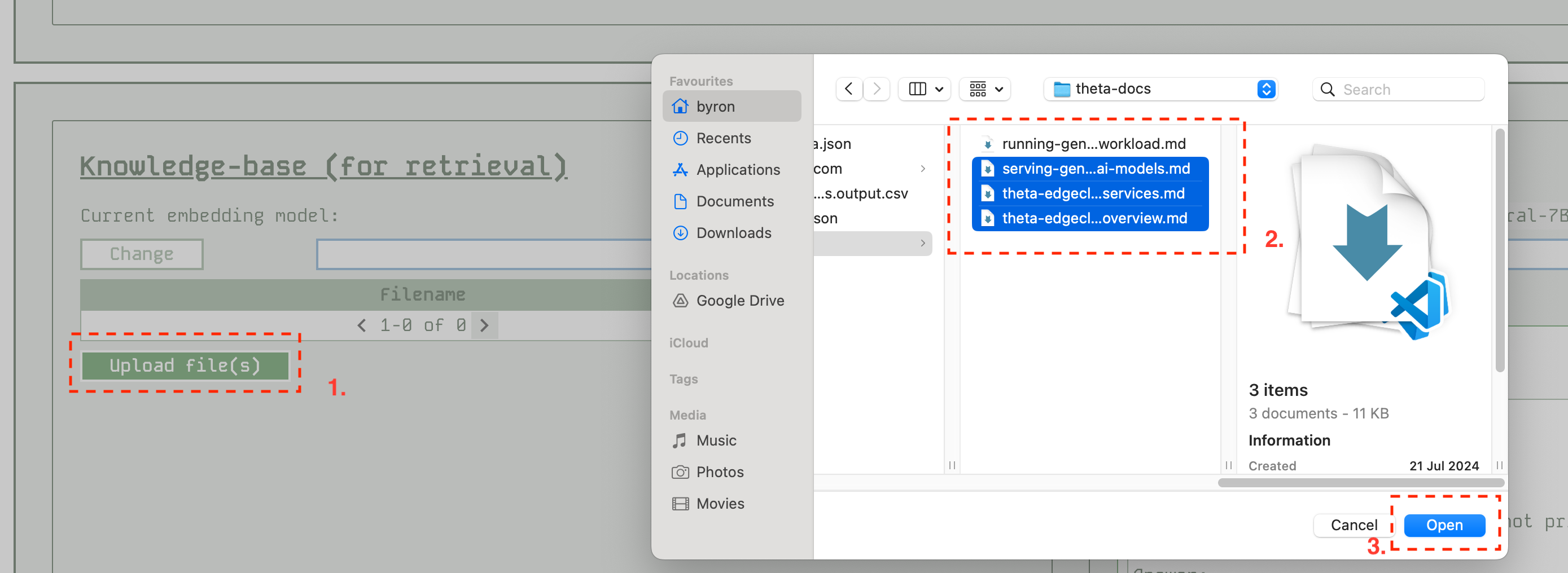The height and width of the screenshot is (573, 1568).
Task: Deselect the serving-gen ai-models.md file
Action: click(x=1096, y=169)
